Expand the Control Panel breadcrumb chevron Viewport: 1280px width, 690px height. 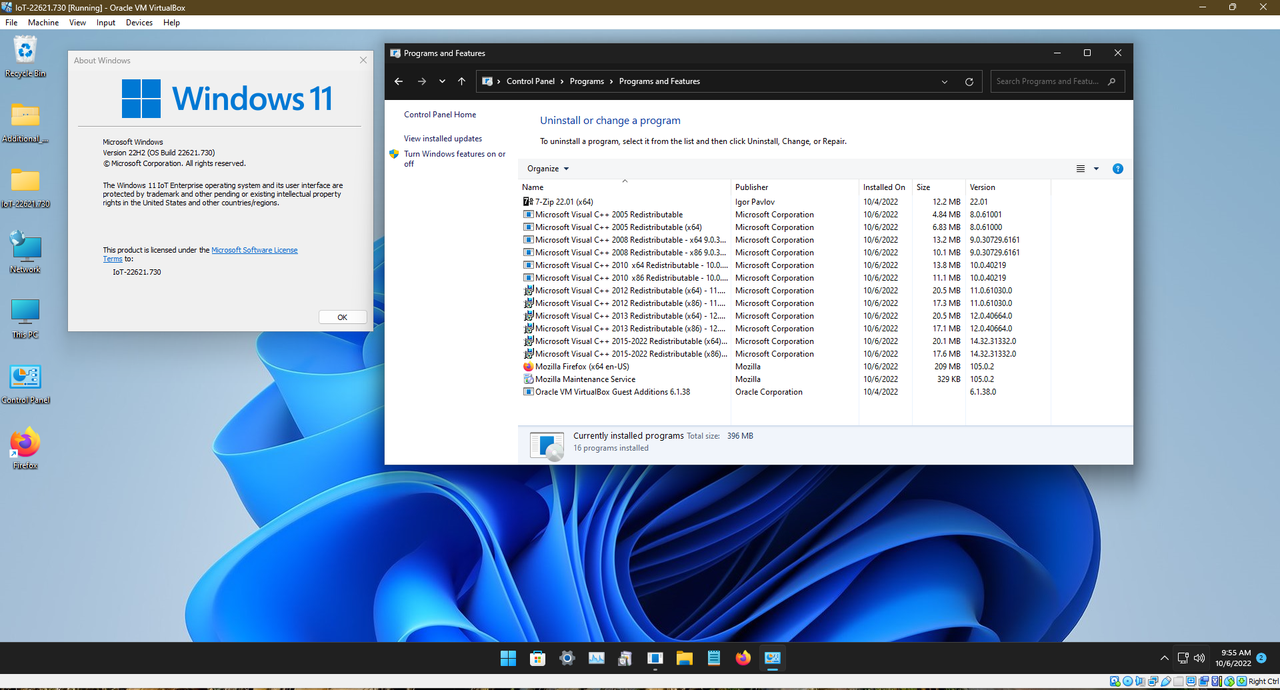click(x=563, y=81)
